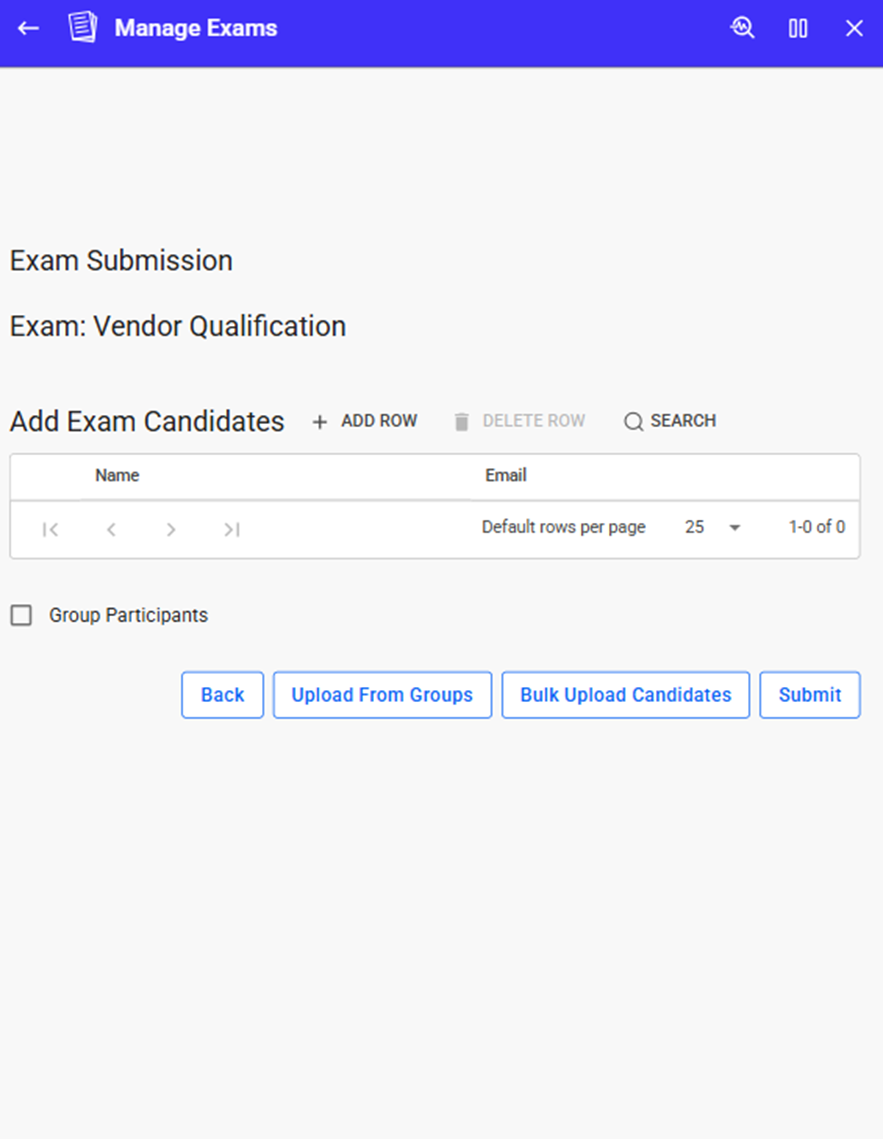This screenshot has height=1139, width=883.
Task: Close the Manage Exams panel
Action: click(854, 28)
